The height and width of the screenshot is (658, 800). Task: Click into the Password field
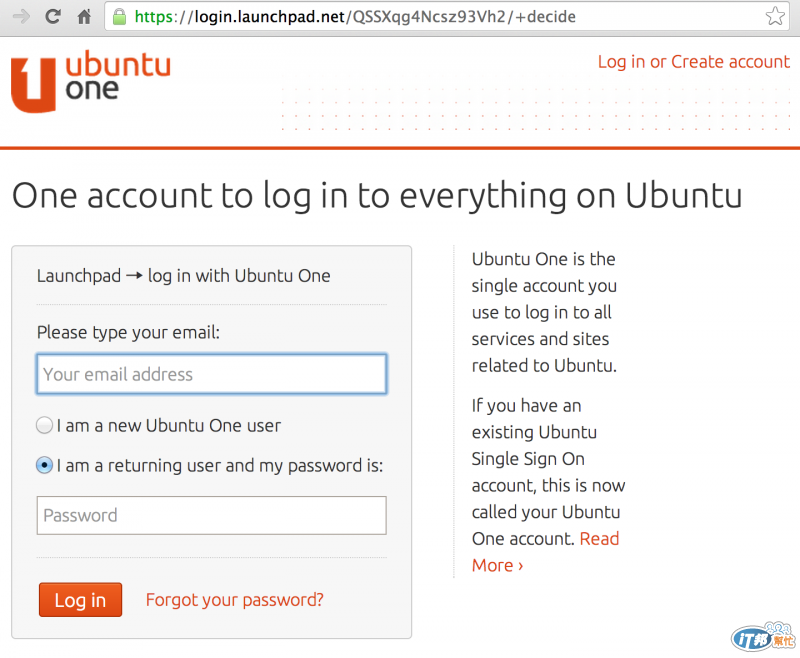(212, 515)
